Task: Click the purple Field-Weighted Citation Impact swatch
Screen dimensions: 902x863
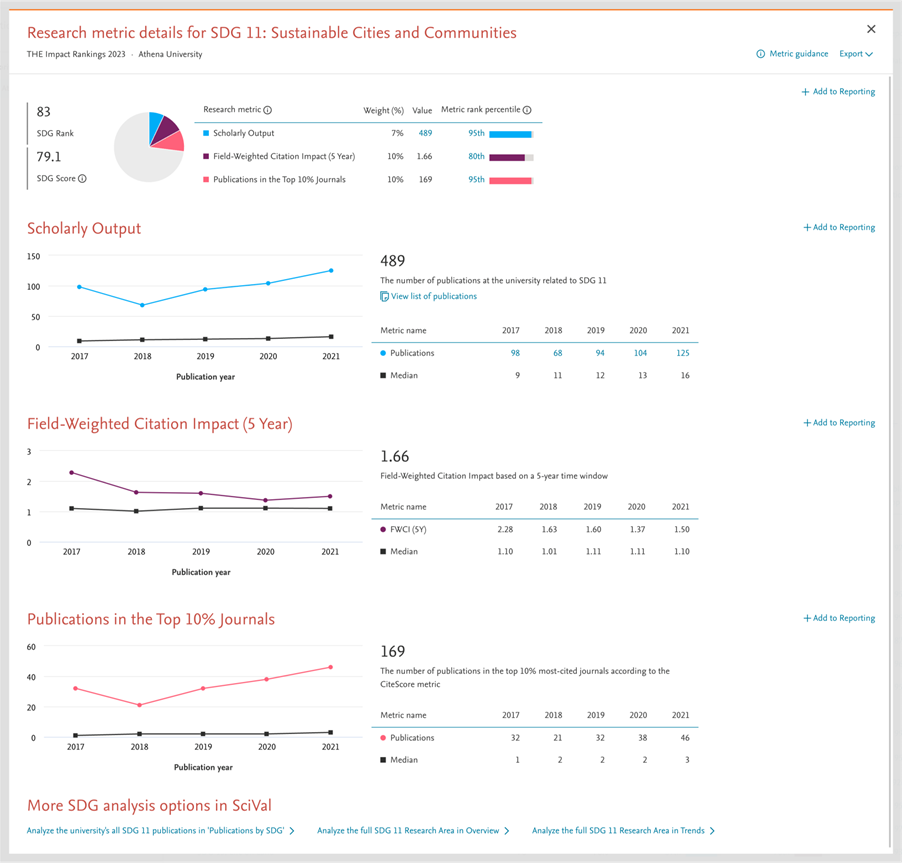Action: click(x=206, y=156)
